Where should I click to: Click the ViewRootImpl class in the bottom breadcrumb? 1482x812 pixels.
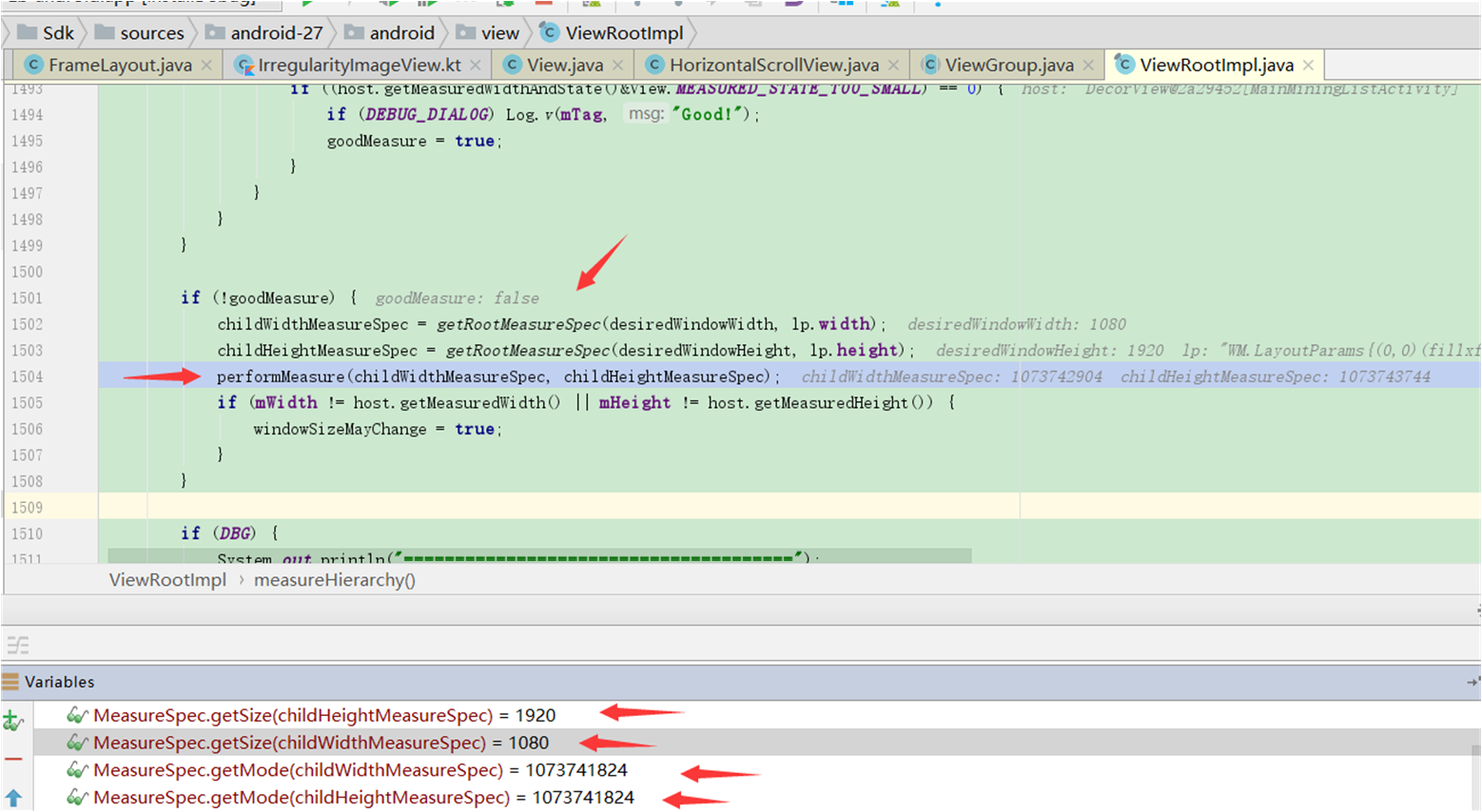[x=167, y=580]
